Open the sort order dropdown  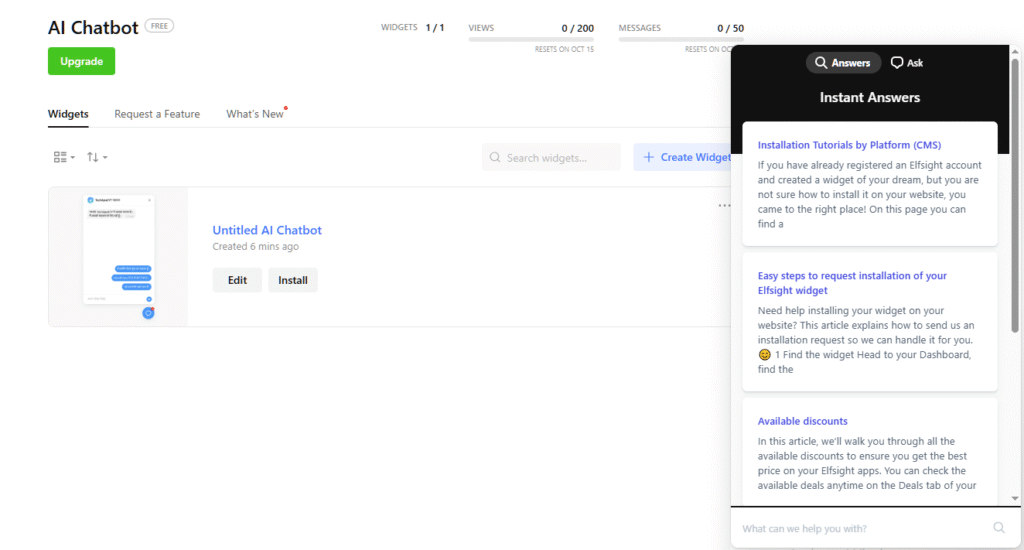[x=97, y=157]
